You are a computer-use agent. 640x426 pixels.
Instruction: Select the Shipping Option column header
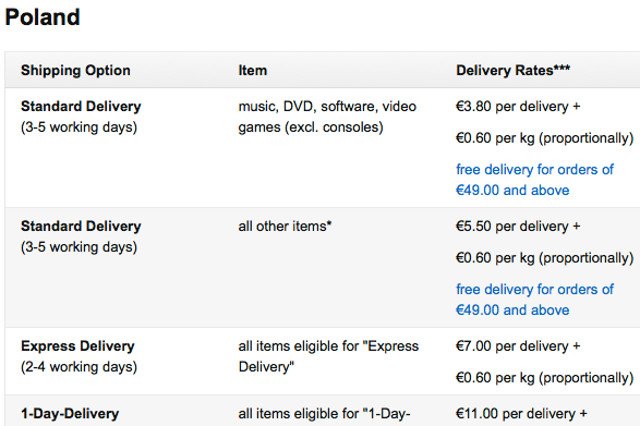(76, 71)
